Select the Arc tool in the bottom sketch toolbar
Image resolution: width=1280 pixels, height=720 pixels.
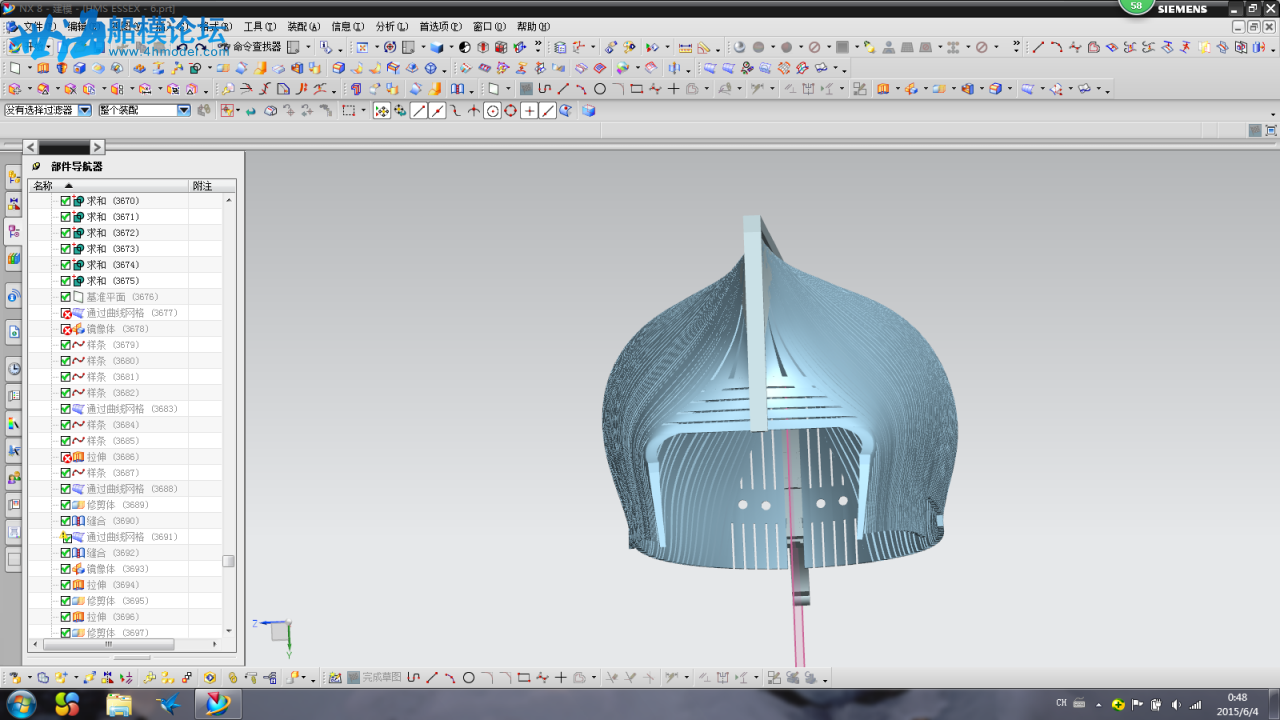click(450, 678)
